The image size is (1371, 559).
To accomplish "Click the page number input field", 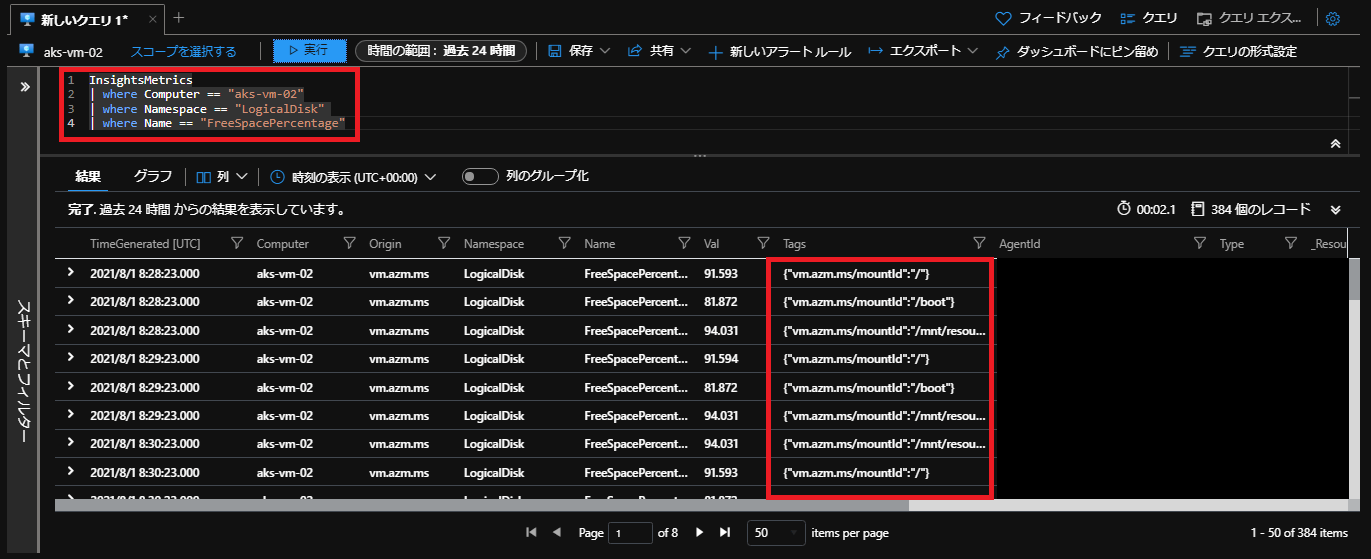I will pyautogui.click(x=630, y=533).
